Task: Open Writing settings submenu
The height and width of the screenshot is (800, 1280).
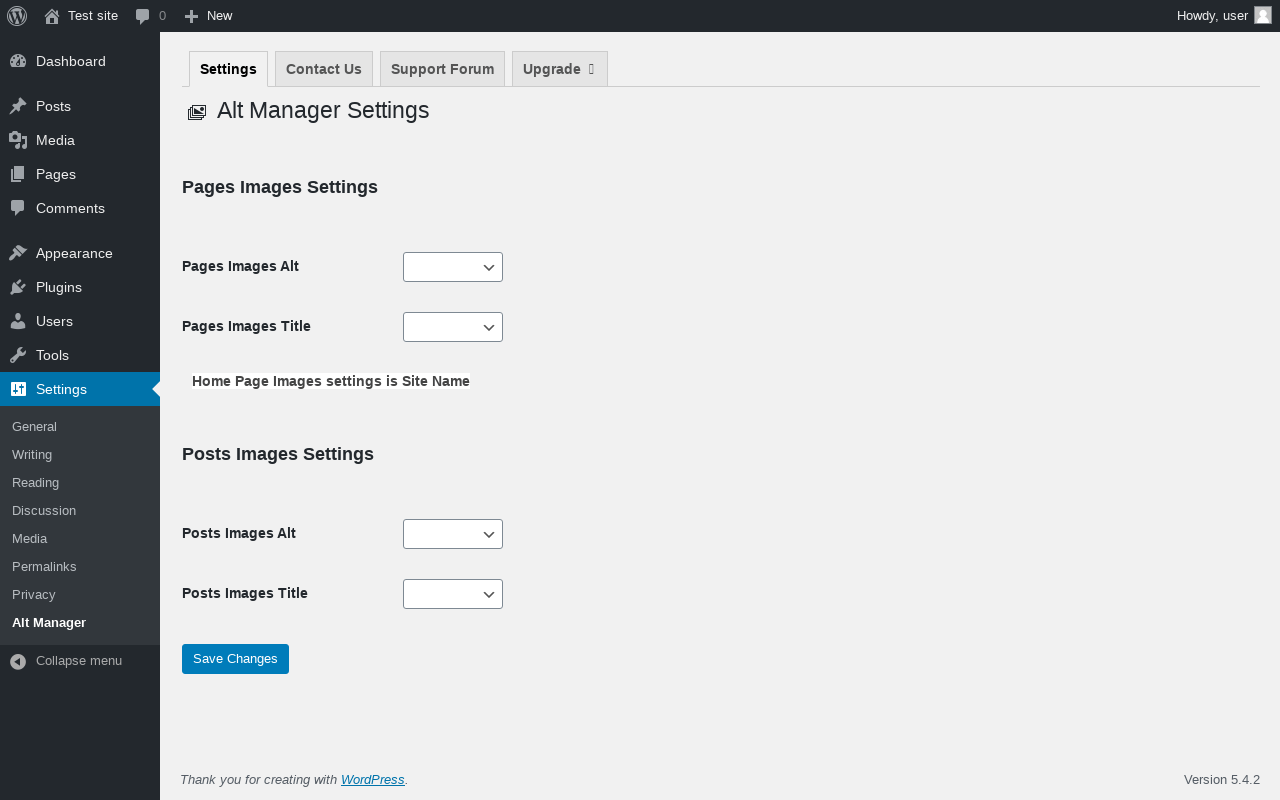Action: (x=80, y=455)
